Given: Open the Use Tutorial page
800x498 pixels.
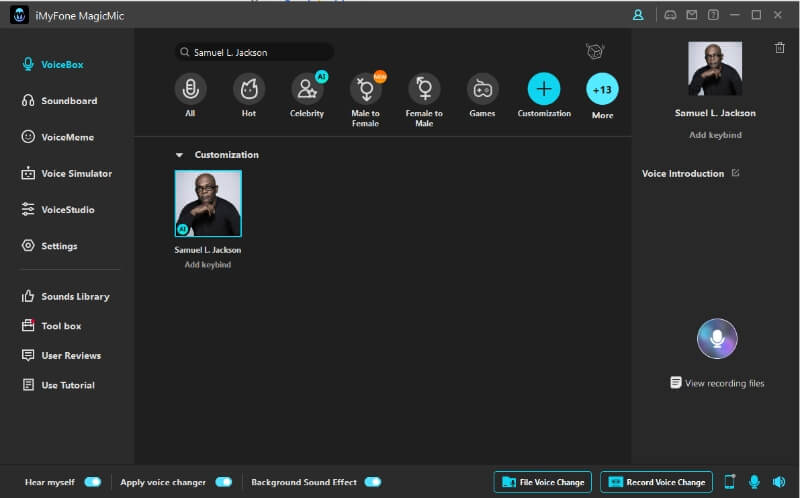Looking at the screenshot, I should coord(58,385).
